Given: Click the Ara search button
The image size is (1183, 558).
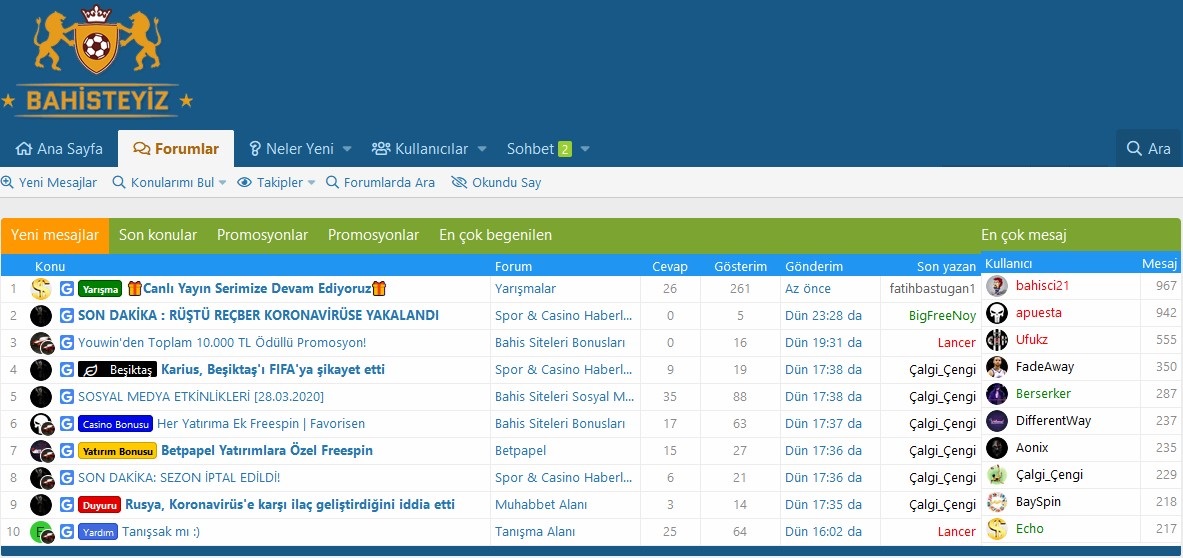Looking at the screenshot, I should pyautogui.click(x=1148, y=149).
